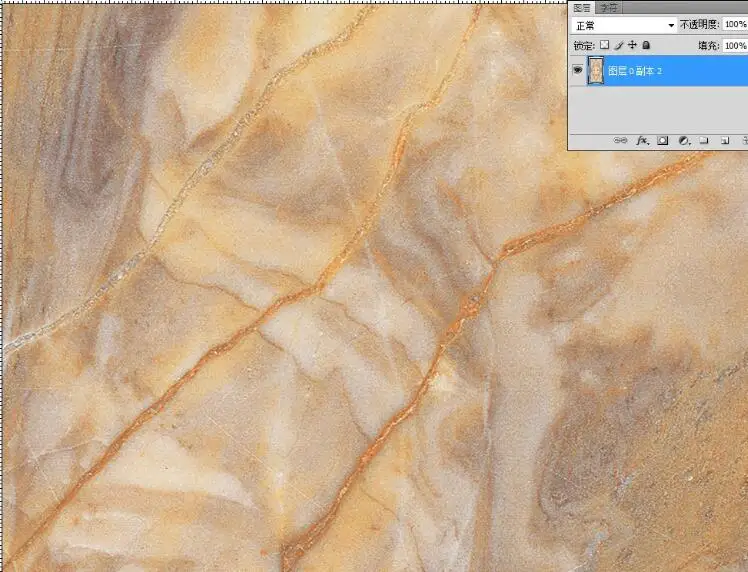Toggle lock position move icon
The height and width of the screenshot is (572, 748).
click(x=632, y=45)
